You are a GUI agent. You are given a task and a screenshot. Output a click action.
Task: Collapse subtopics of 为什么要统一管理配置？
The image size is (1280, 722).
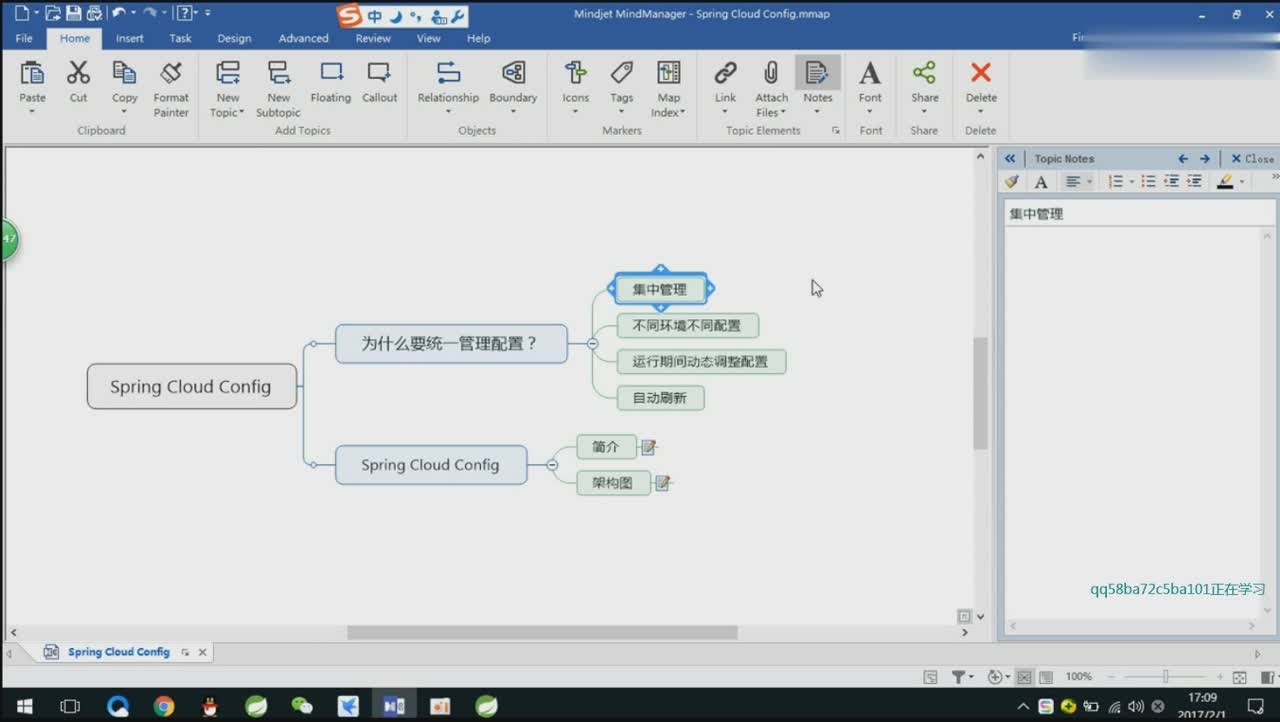(x=593, y=343)
